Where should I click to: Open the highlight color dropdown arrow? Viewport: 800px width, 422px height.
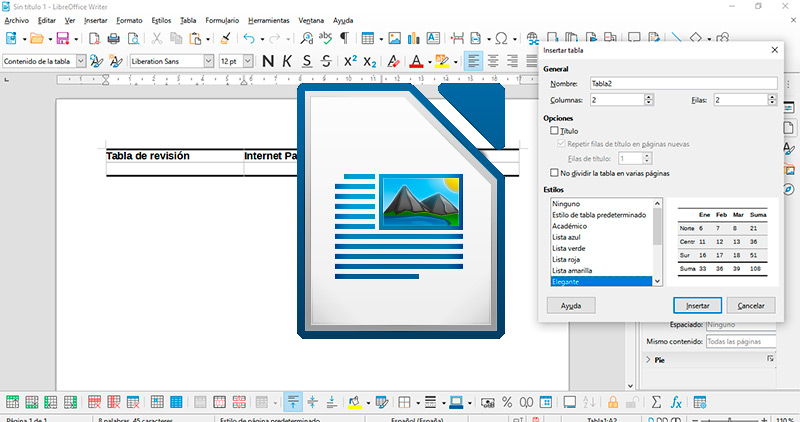[455, 62]
